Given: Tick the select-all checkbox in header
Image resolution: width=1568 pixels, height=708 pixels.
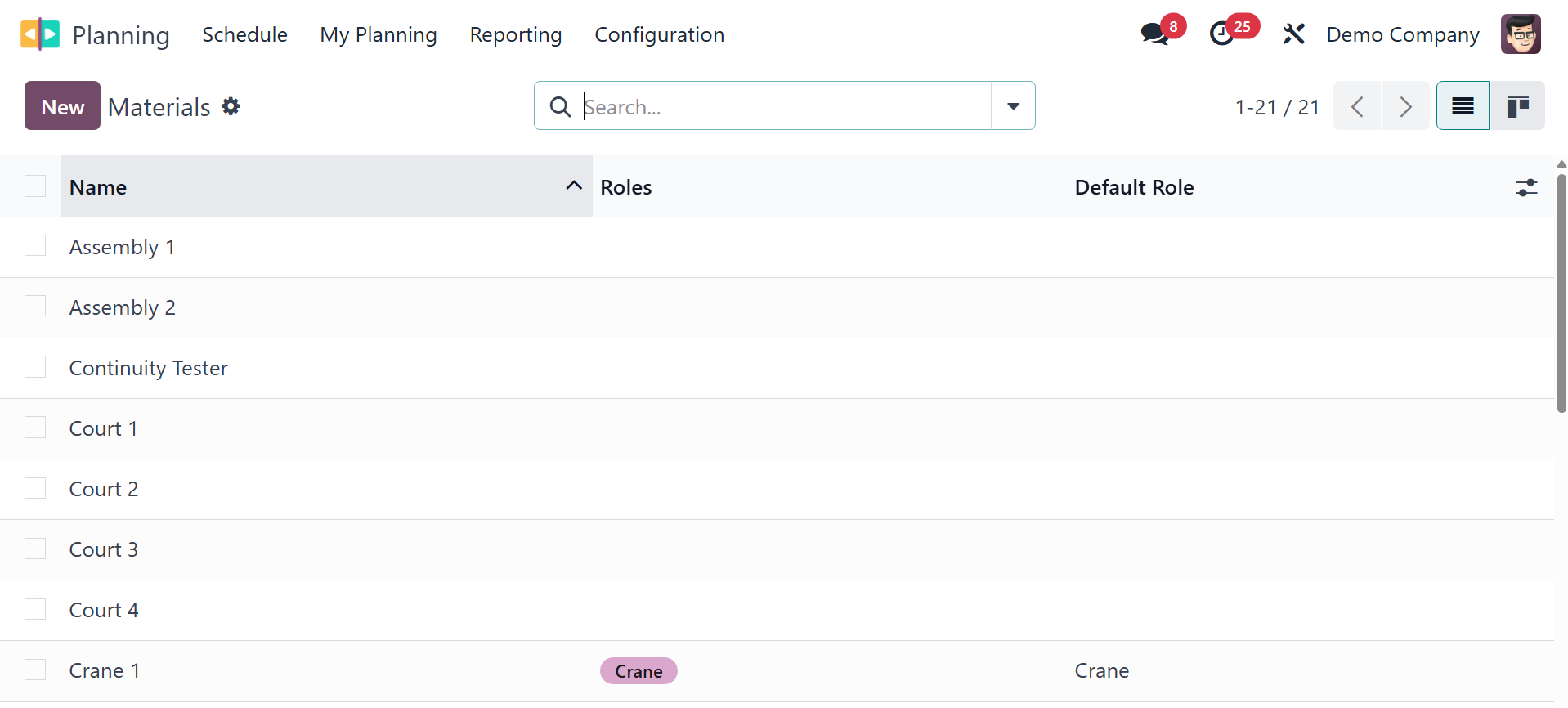Looking at the screenshot, I should (35, 186).
